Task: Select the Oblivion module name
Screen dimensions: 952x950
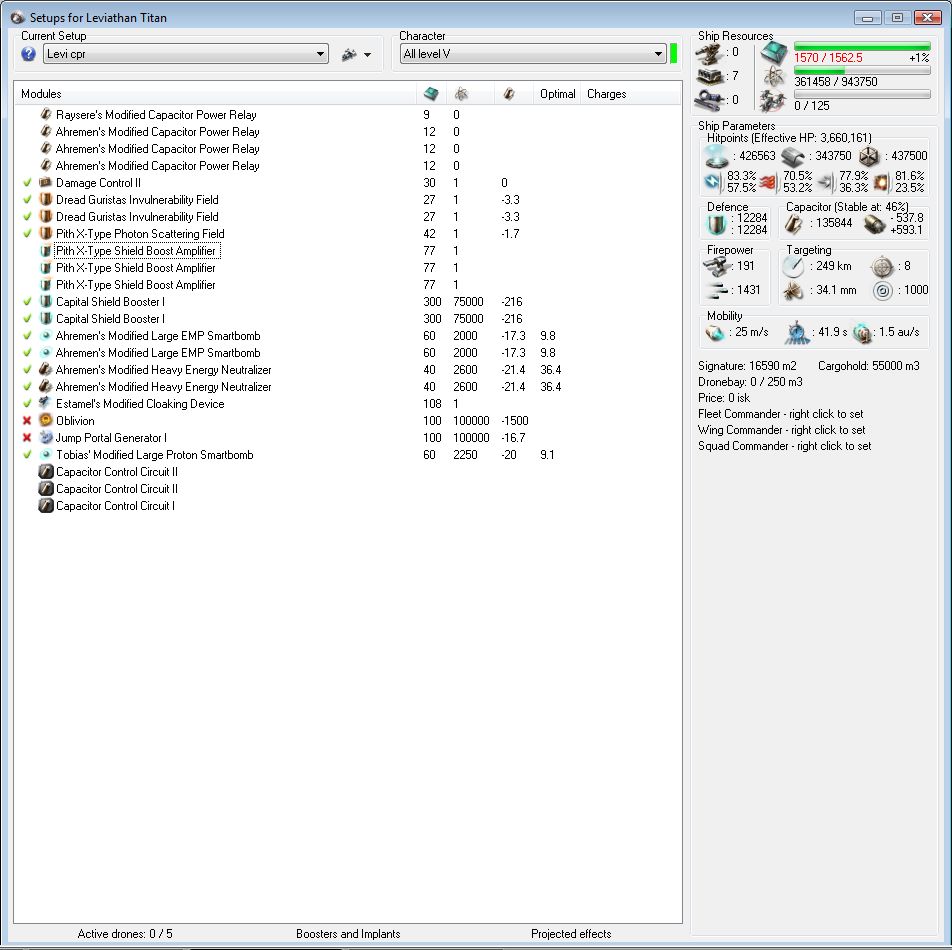Action: pyautogui.click(x=75, y=421)
